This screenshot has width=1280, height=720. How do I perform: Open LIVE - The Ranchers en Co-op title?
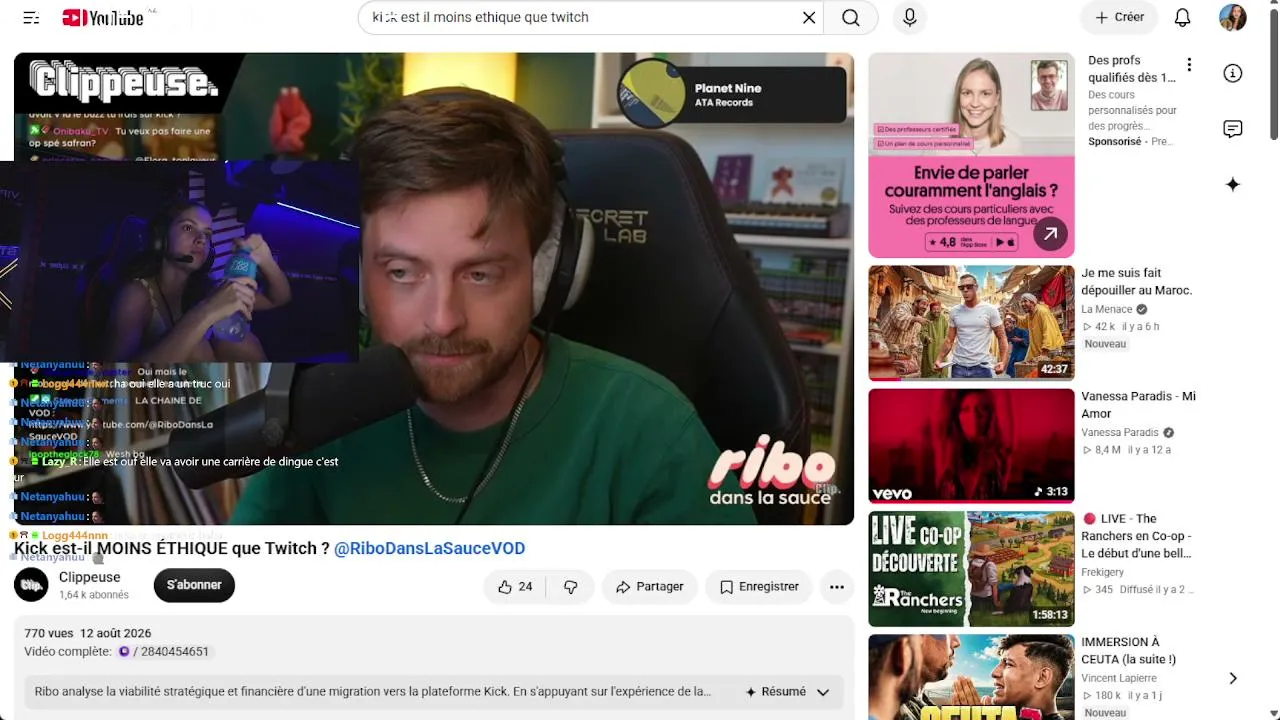(x=1137, y=536)
